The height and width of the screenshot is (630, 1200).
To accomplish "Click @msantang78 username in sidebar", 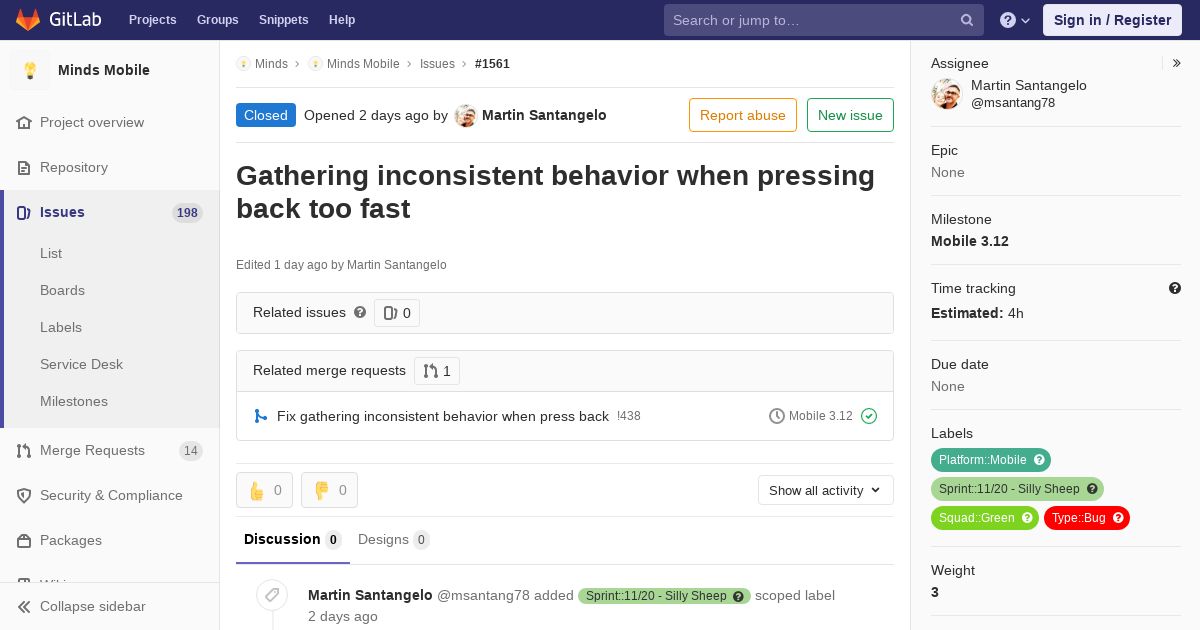I will pyautogui.click(x=1013, y=103).
